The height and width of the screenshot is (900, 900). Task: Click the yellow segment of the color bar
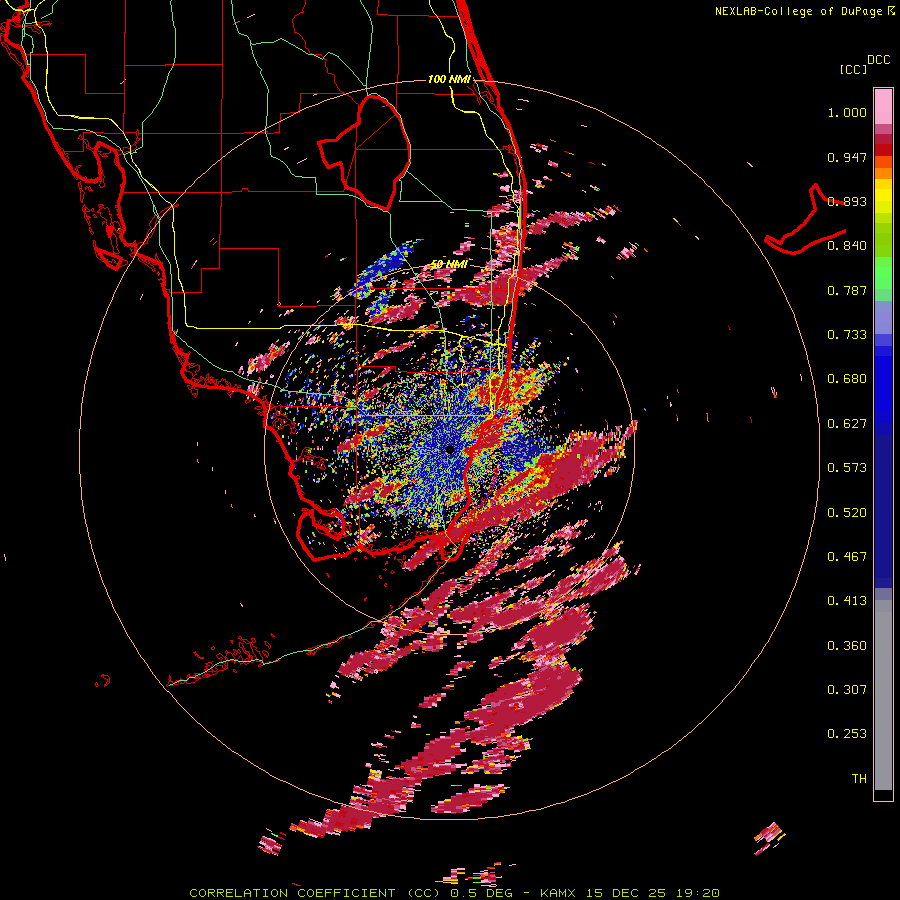tap(883, 196)
